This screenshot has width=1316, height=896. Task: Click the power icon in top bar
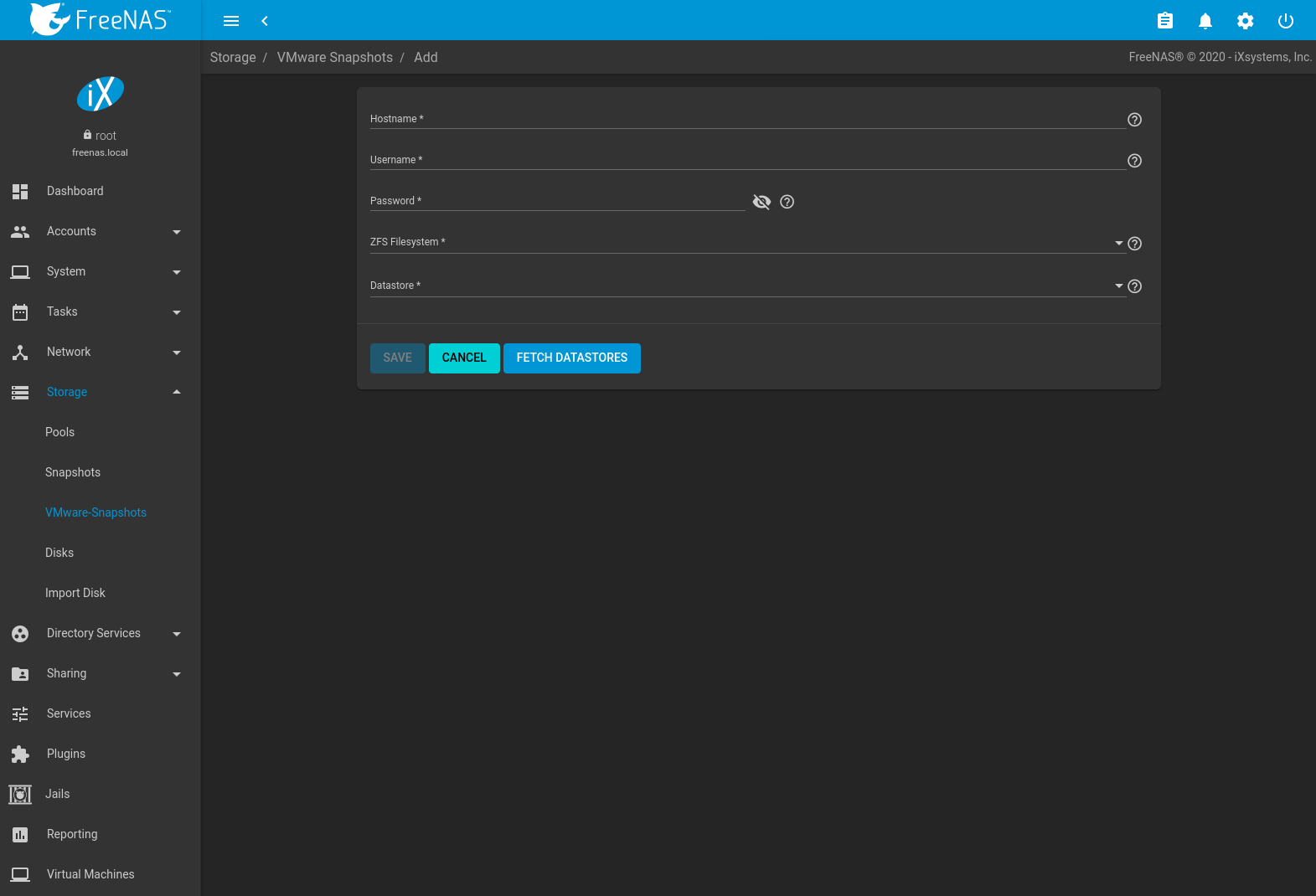tap(1285, 21)
